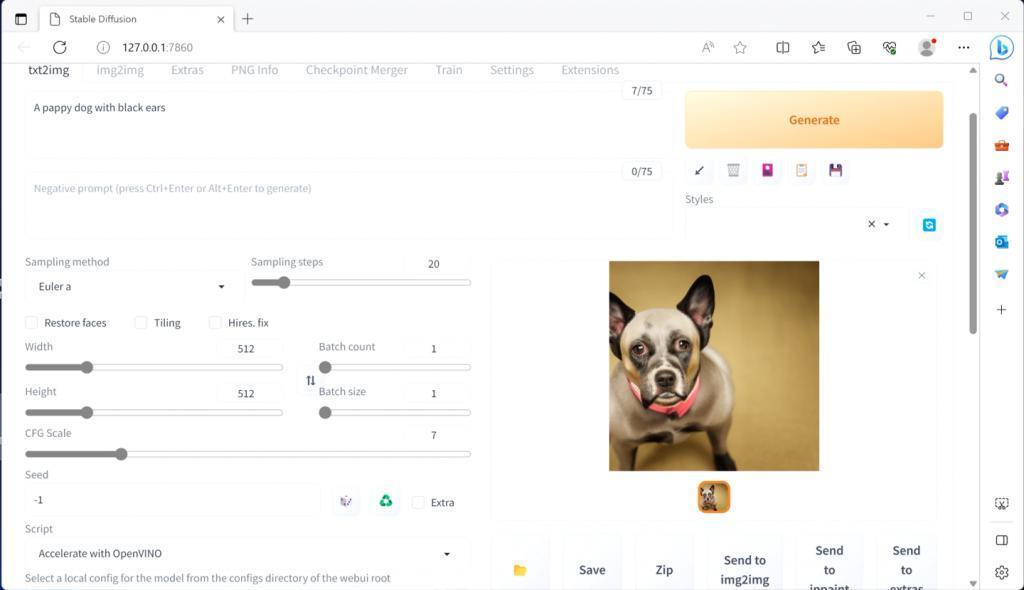
Task: Toggle the Tiling checkbox
Action: coord(141,323)
